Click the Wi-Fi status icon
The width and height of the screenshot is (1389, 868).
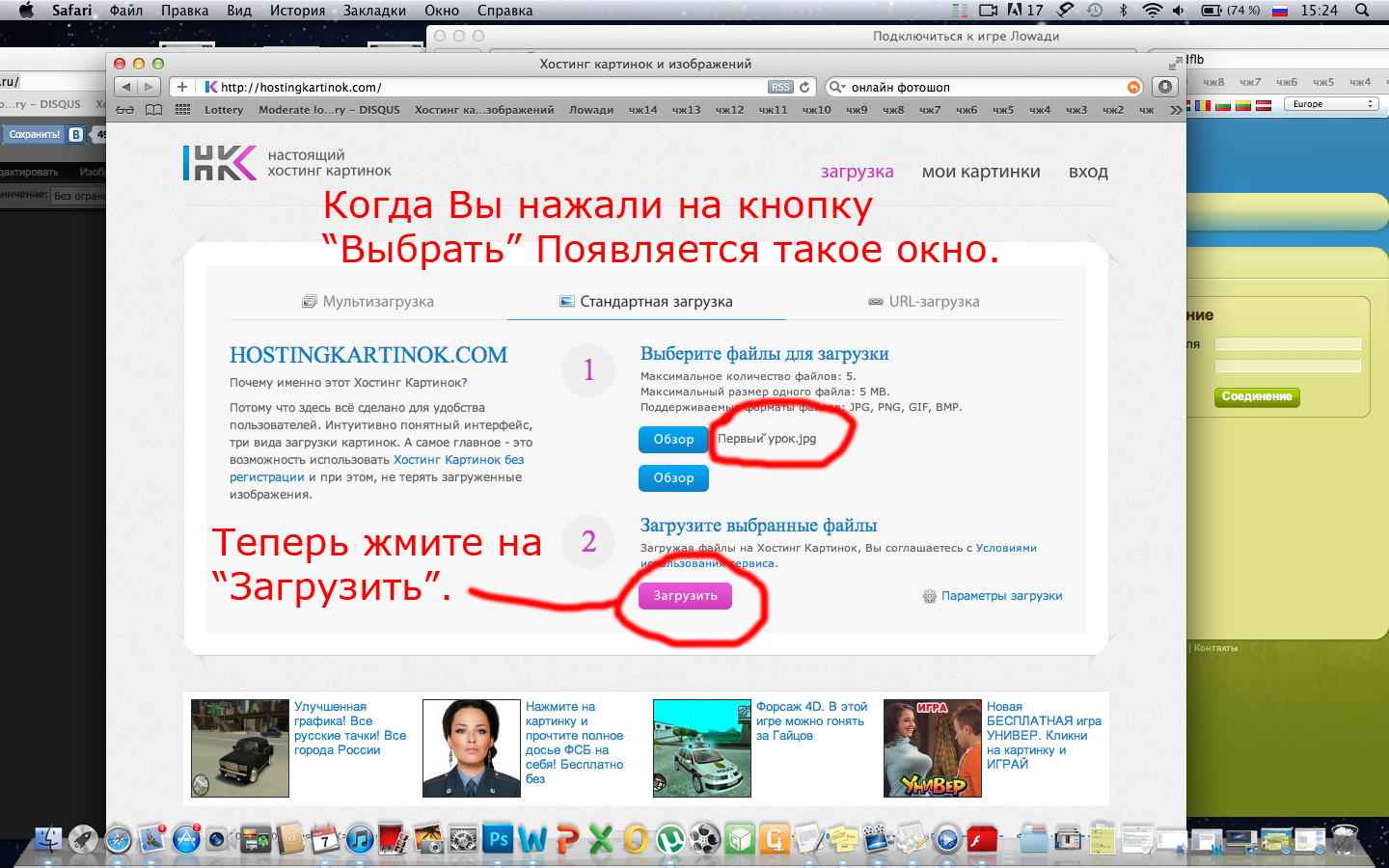click(x=1152, y=10)
